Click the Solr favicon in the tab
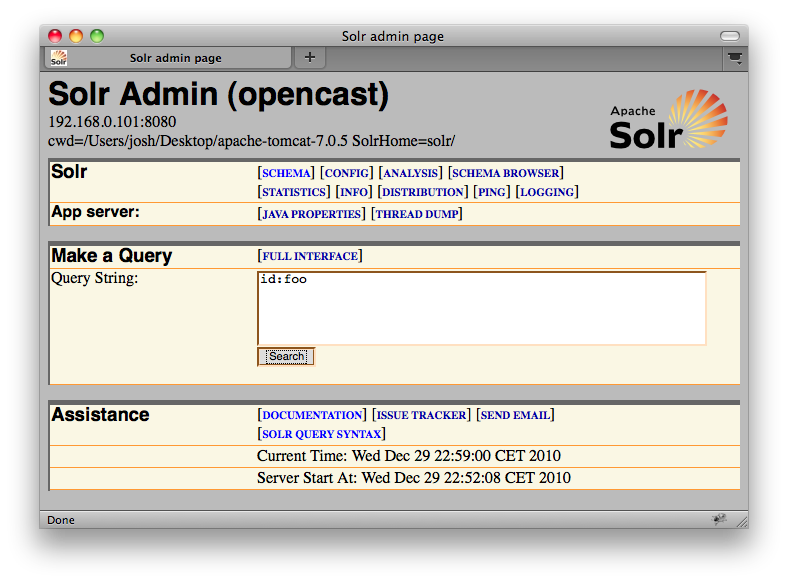 coord(59,58)
